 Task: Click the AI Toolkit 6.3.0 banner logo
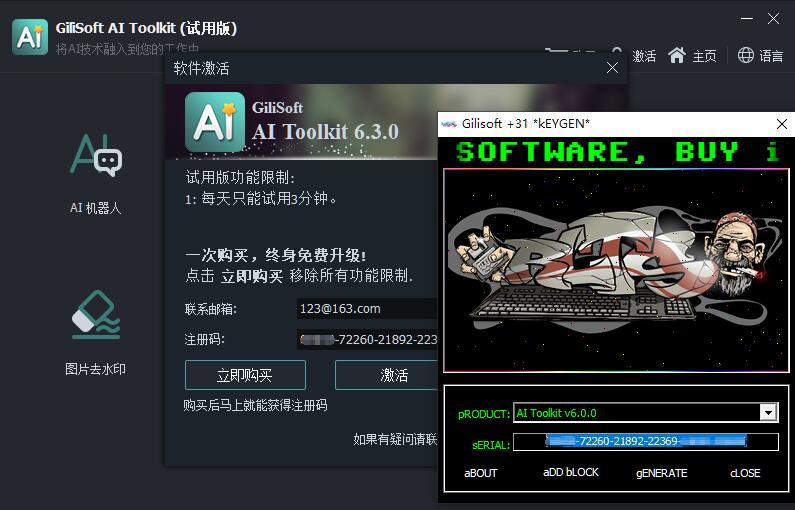pyautogui.click(x=215, y=122)
